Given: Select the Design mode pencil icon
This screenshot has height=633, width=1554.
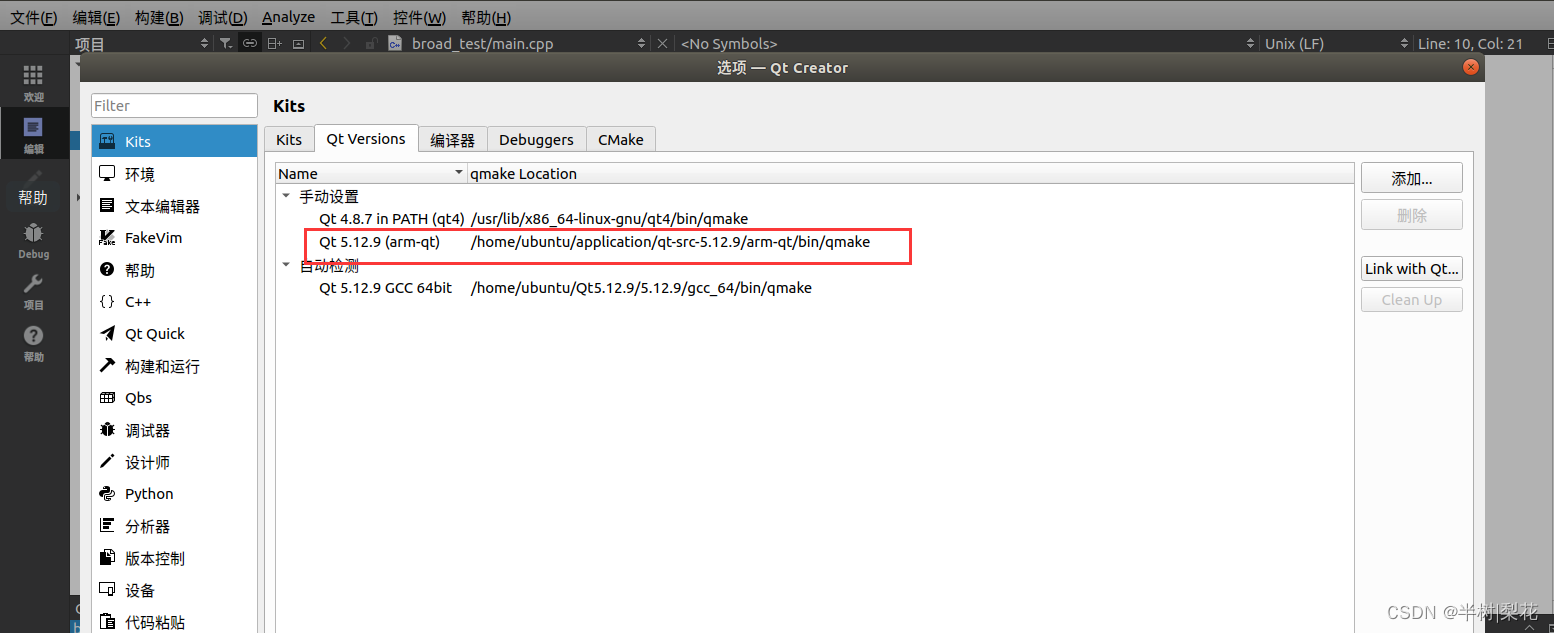Looking at the screenshot, I should pos(34,177).
